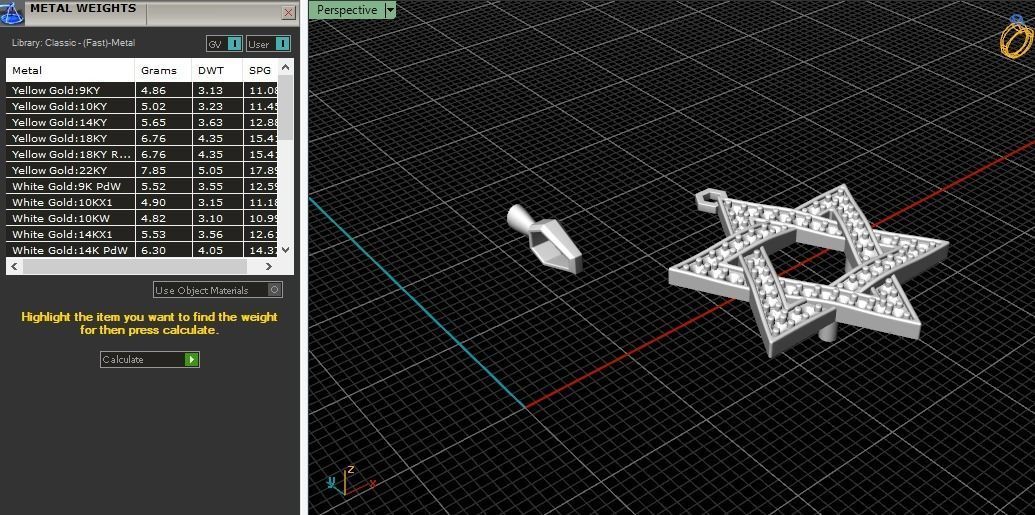
Task: Click the 5.05 DWT cell
Action: (217, 170)
